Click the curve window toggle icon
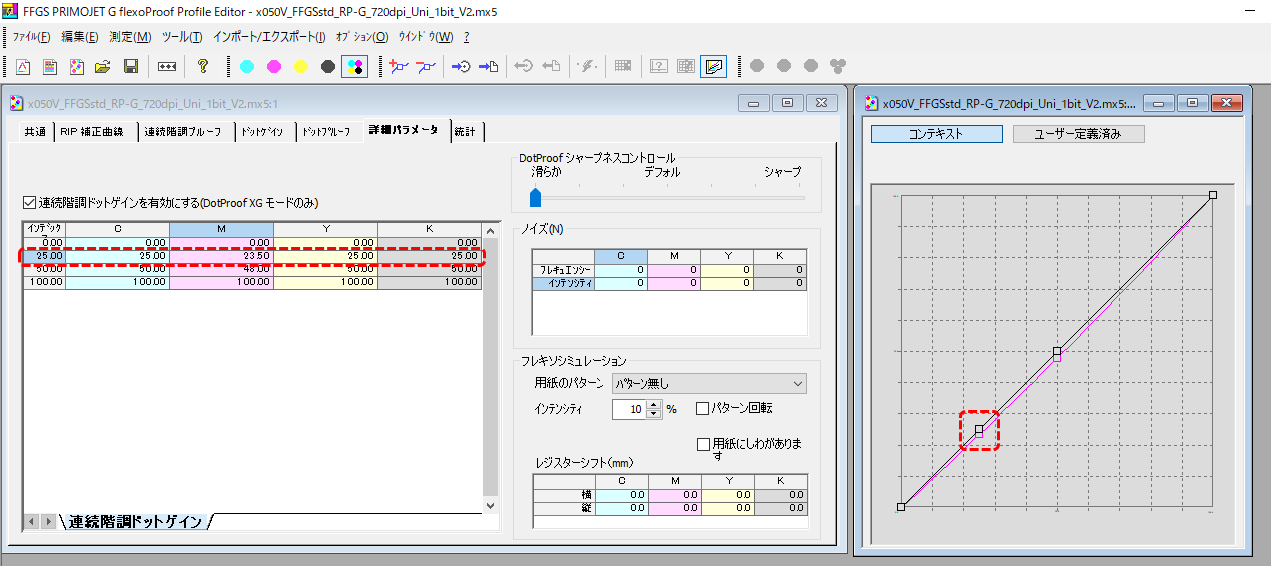1271x566 pixels. point(713,66)
